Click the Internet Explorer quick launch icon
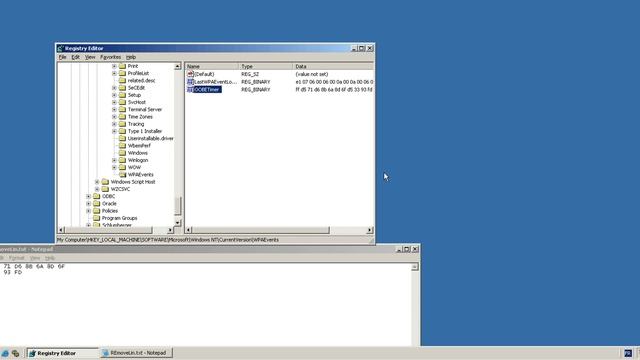Viewport: 640px width, 360px height. pos(5,353)
